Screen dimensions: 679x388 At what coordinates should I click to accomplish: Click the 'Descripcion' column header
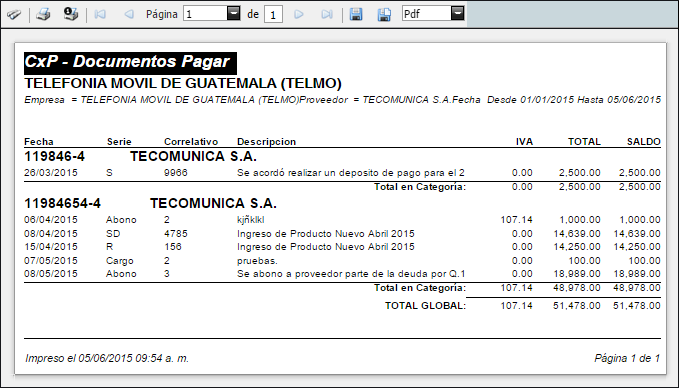pos(266,142)
